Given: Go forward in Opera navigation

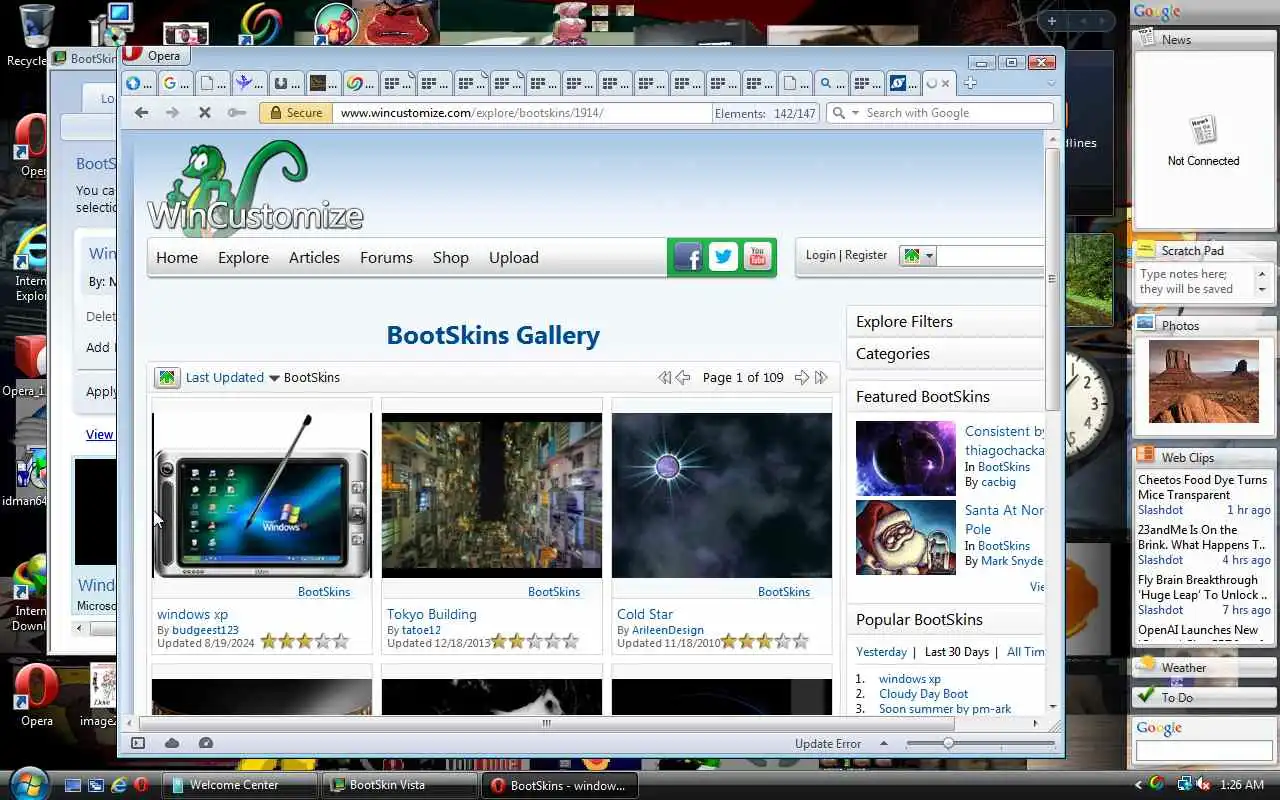Looking at the screenshot, I should (x=172, y=113).
